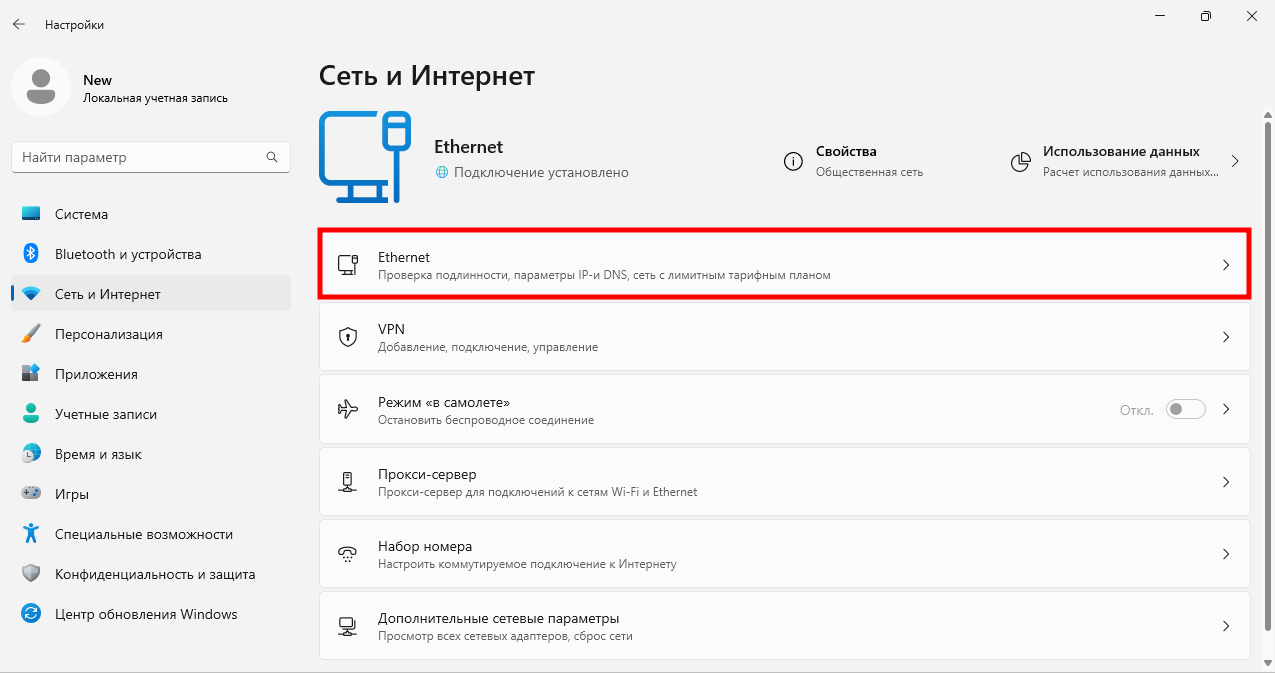
Task: Maximize or restore the Settings window
Action: click(x=1207, y=16)
